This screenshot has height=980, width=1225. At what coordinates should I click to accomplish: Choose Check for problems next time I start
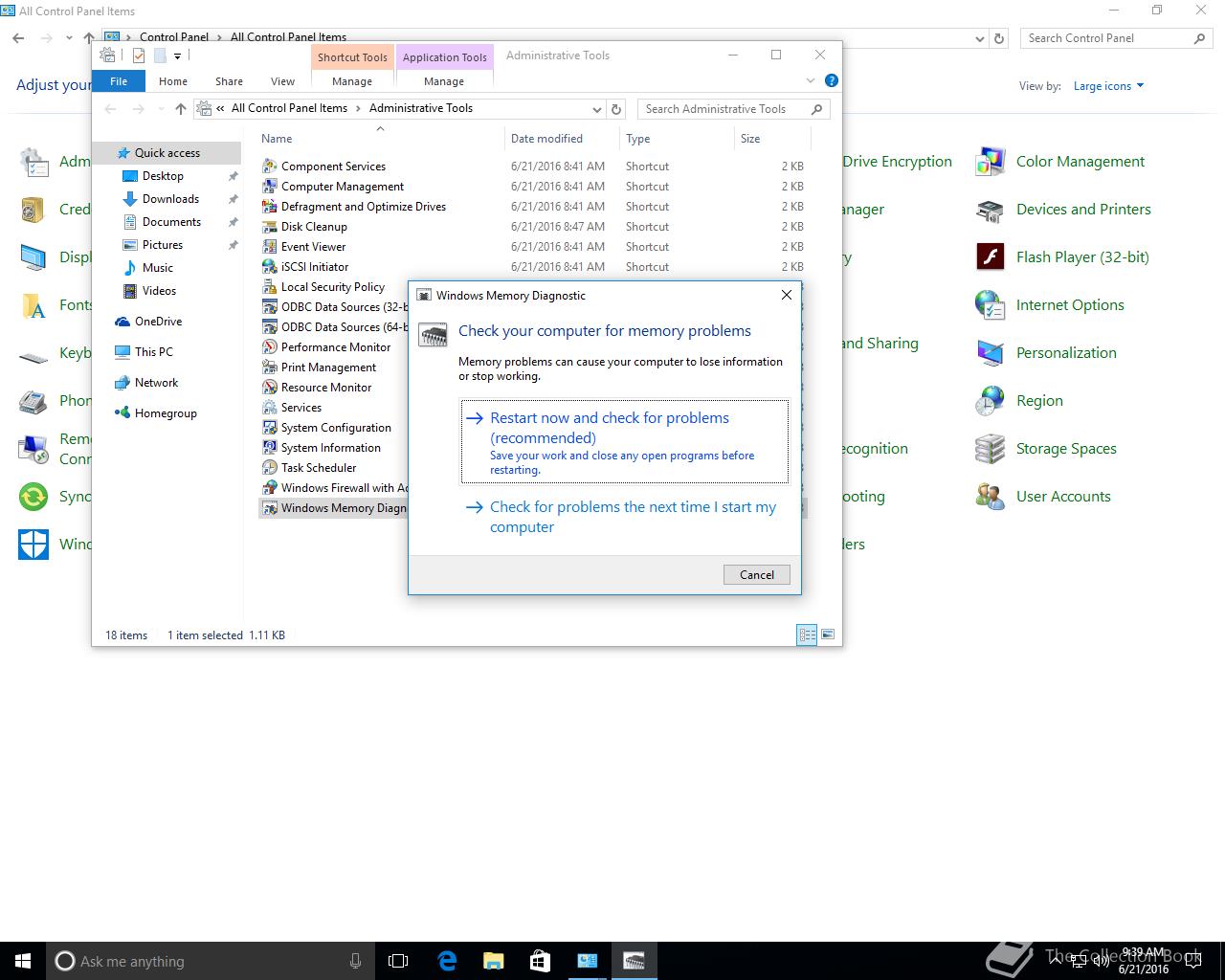coord(625,517)
